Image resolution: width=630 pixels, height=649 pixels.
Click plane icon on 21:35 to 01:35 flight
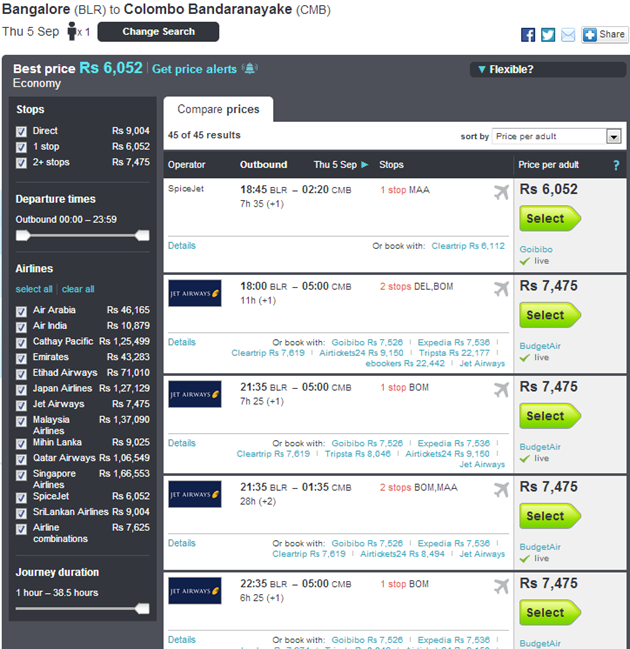(x=501, y=490)
